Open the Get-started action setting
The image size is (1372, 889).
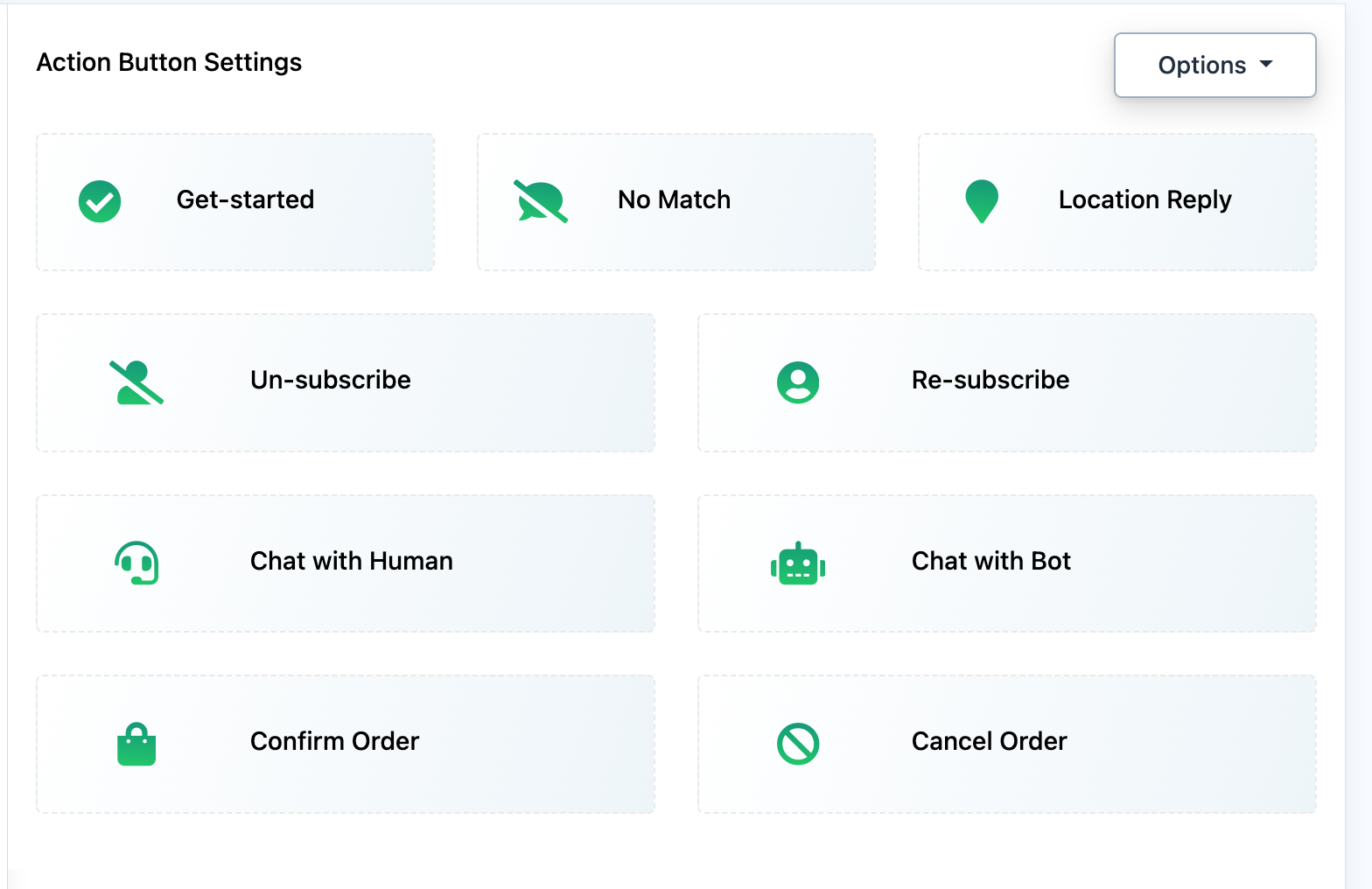245,200
